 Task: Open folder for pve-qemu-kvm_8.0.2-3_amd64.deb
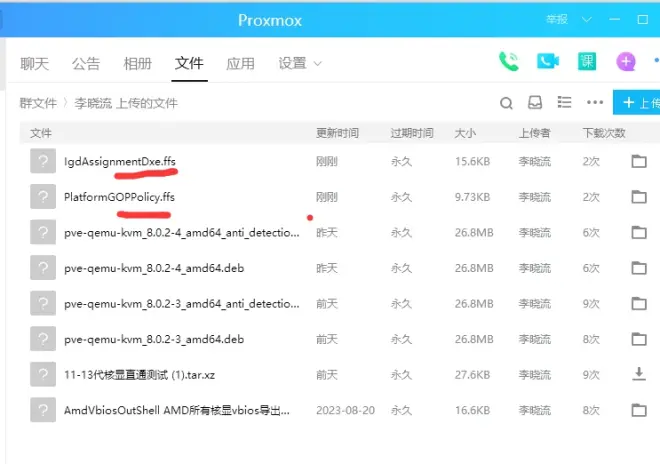tap(639, 339)
